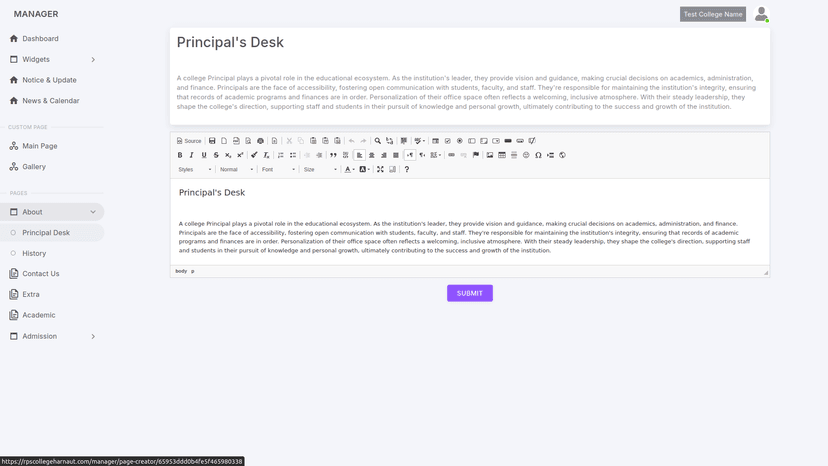Click the Print icon in editor toolbar
The height and width of the screenshot is (466, 828).
[x=260, y=141]
